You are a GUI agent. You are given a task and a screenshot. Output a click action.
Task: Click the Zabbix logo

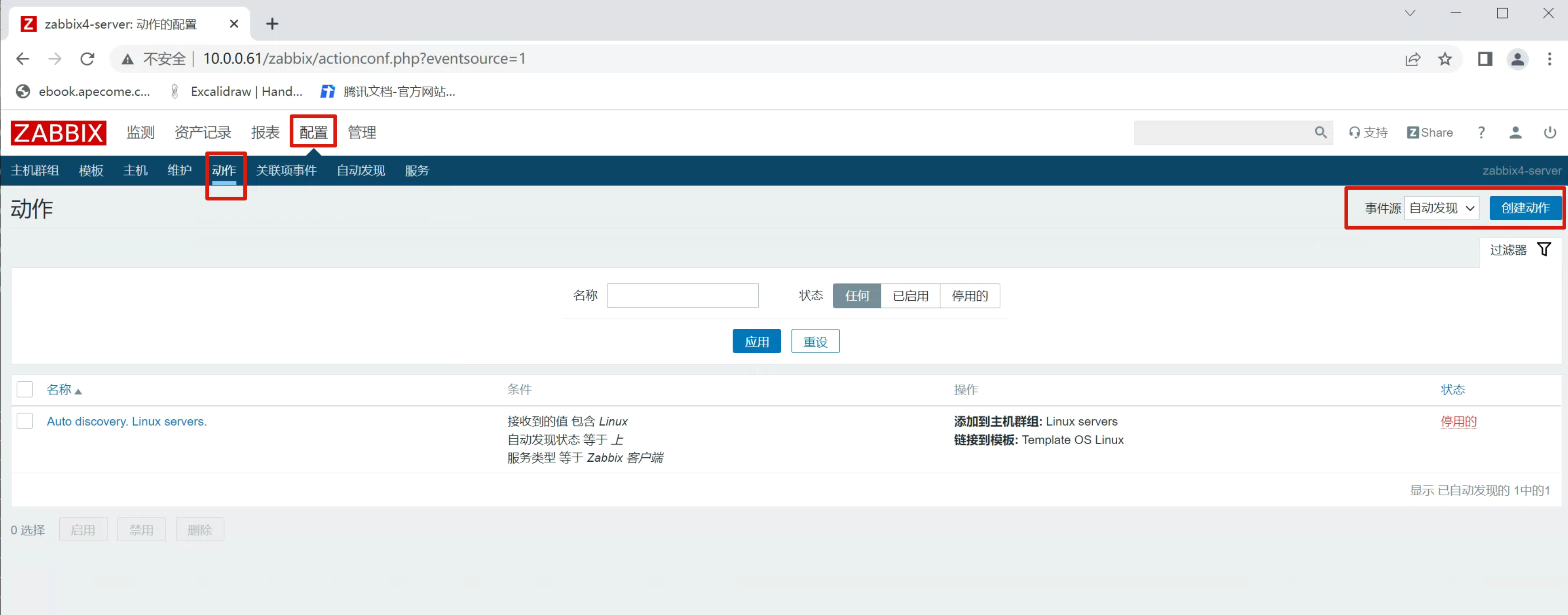pyautogui.click(x=58, y=133)
